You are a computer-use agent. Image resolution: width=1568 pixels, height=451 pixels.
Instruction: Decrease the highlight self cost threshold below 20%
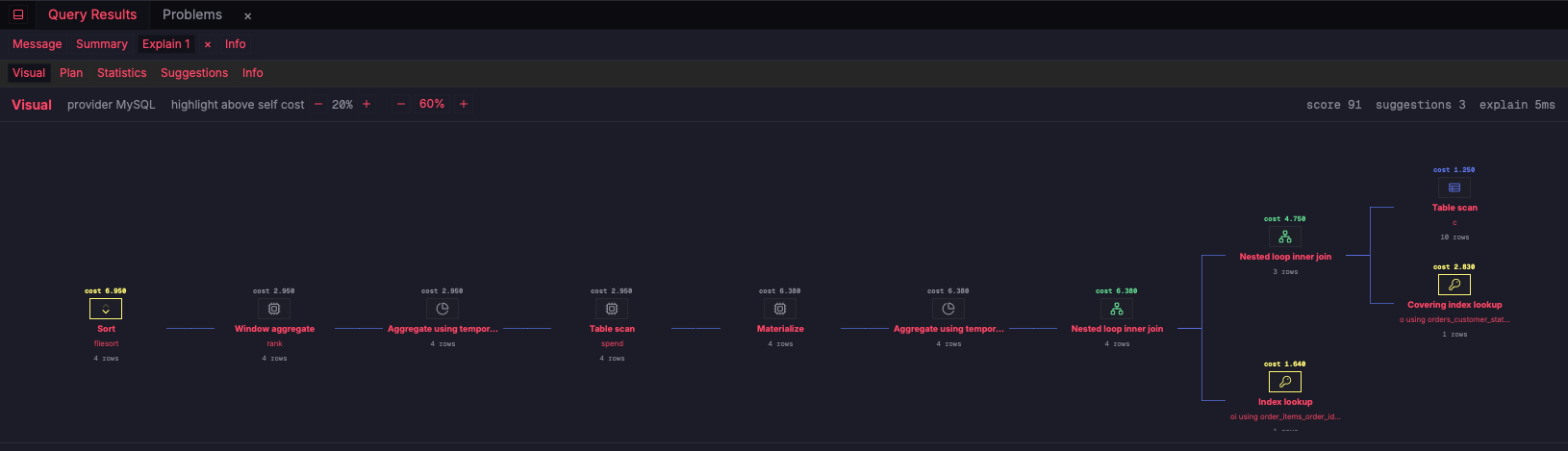(x=318, y=104)
